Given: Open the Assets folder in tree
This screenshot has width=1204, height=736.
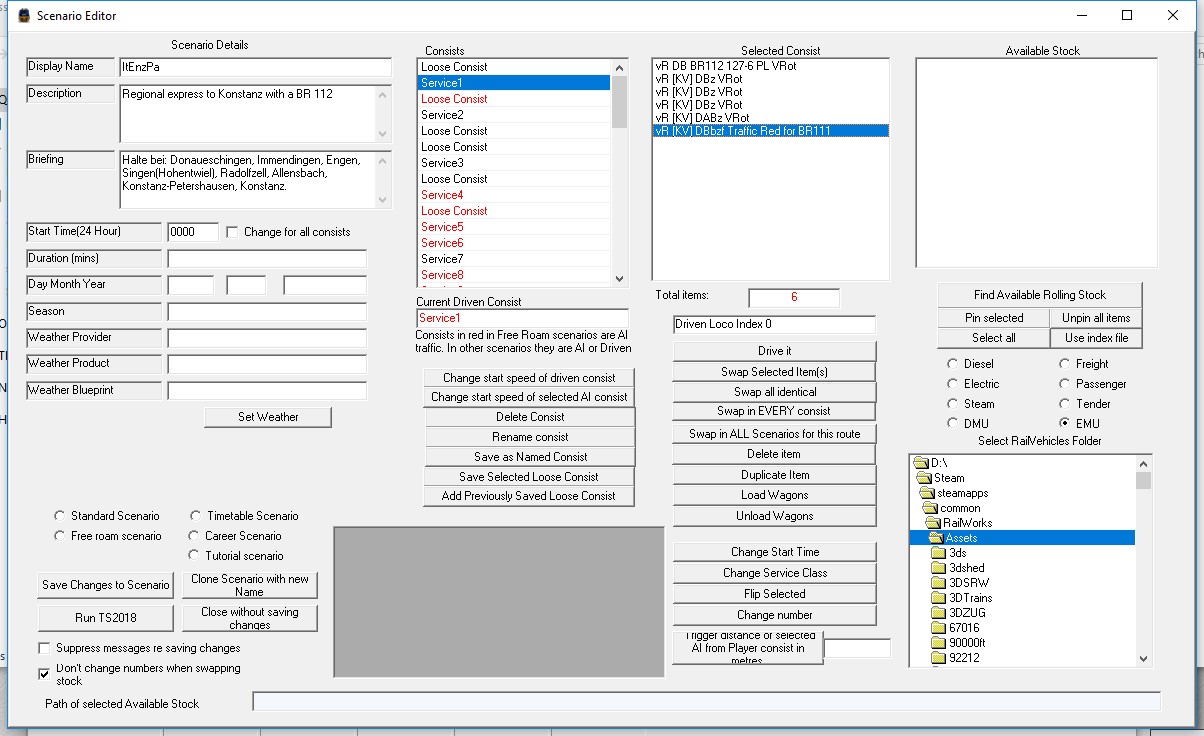Looking at the screenshot, I should pyautogui.click(x=961, y=538).
